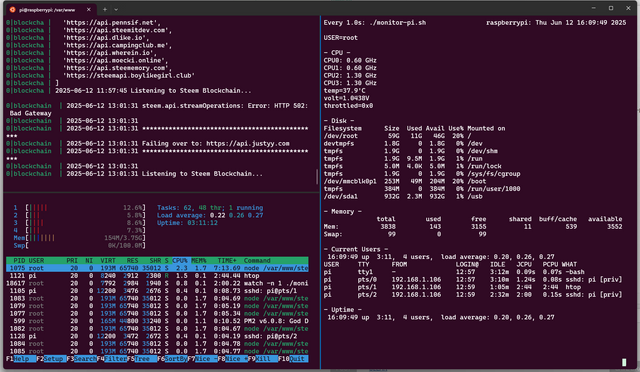
Task: Open the F6 SortBy menu in htop
Action: coord(172,359)
